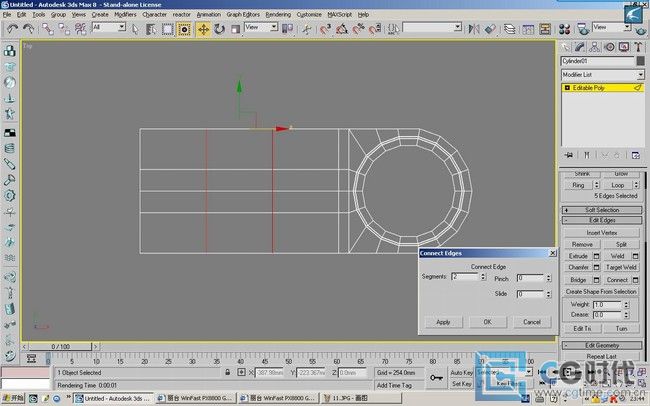Image resolution: width=650 pixels, height=406 pixels.
Task: Choose the Bind to Space Warp tool
Action: (80, 29)
